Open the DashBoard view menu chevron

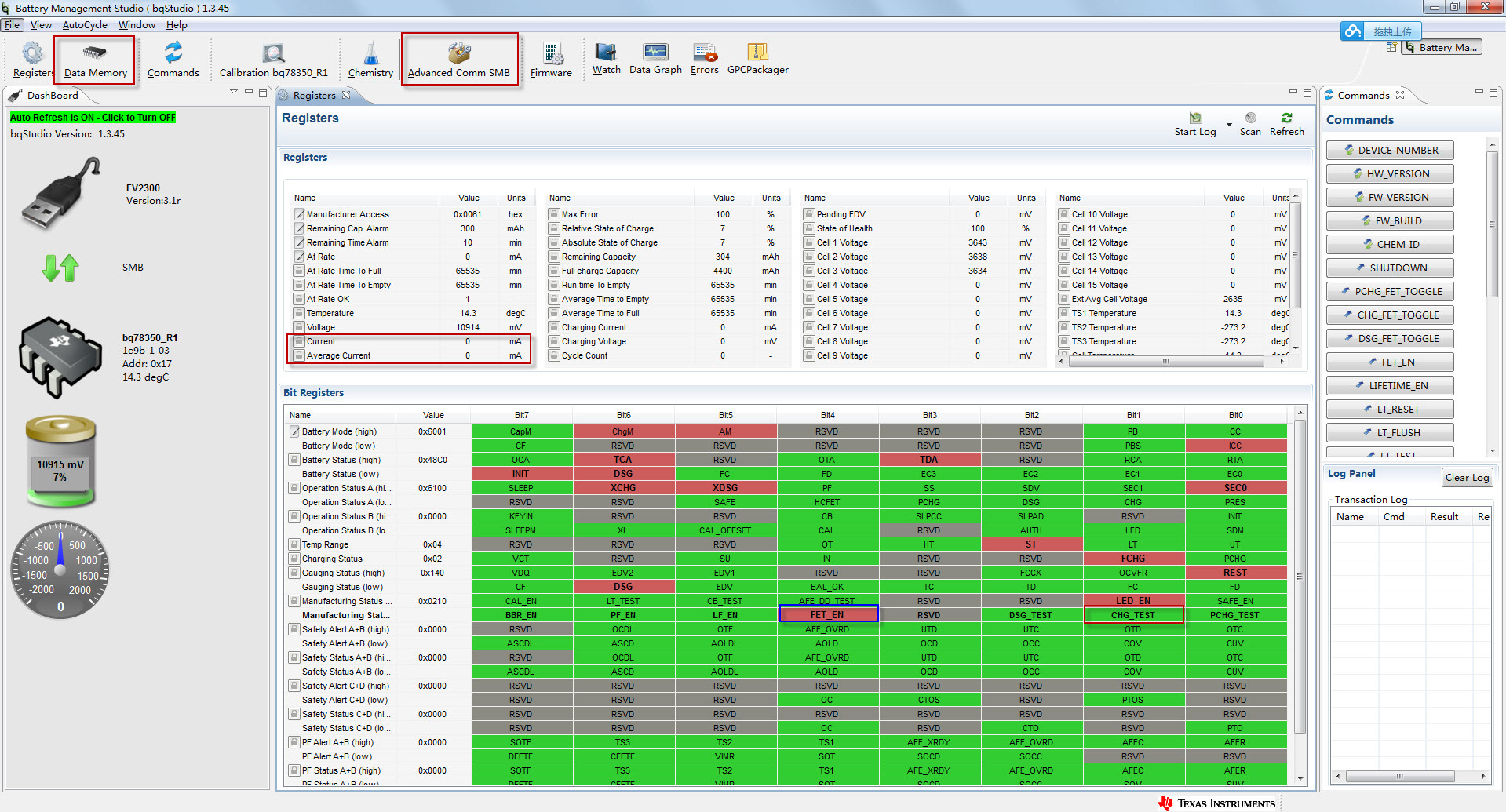(x=233, y=93)
